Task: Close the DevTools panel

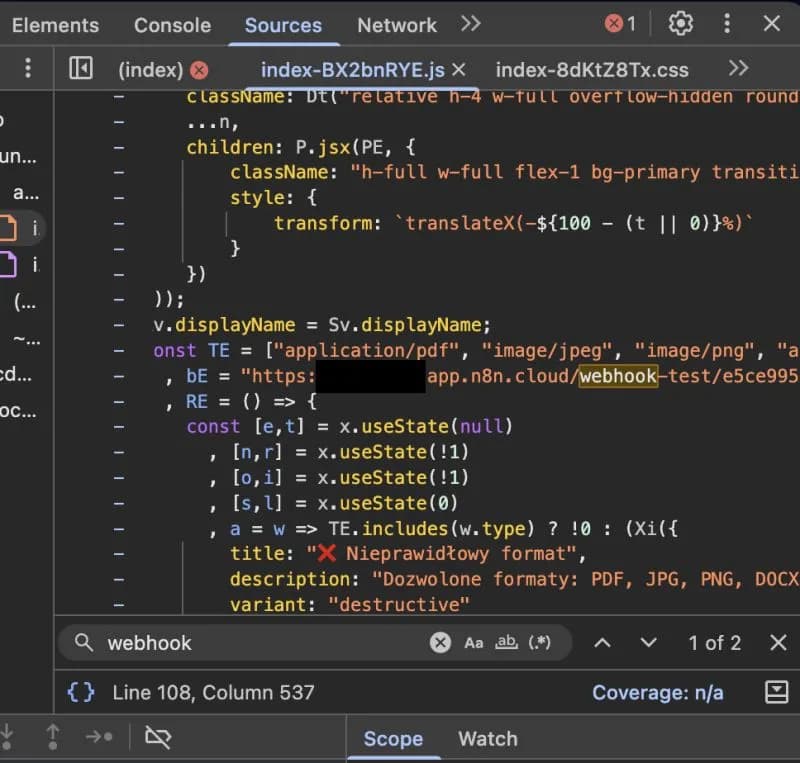Action: click(772, 23)
